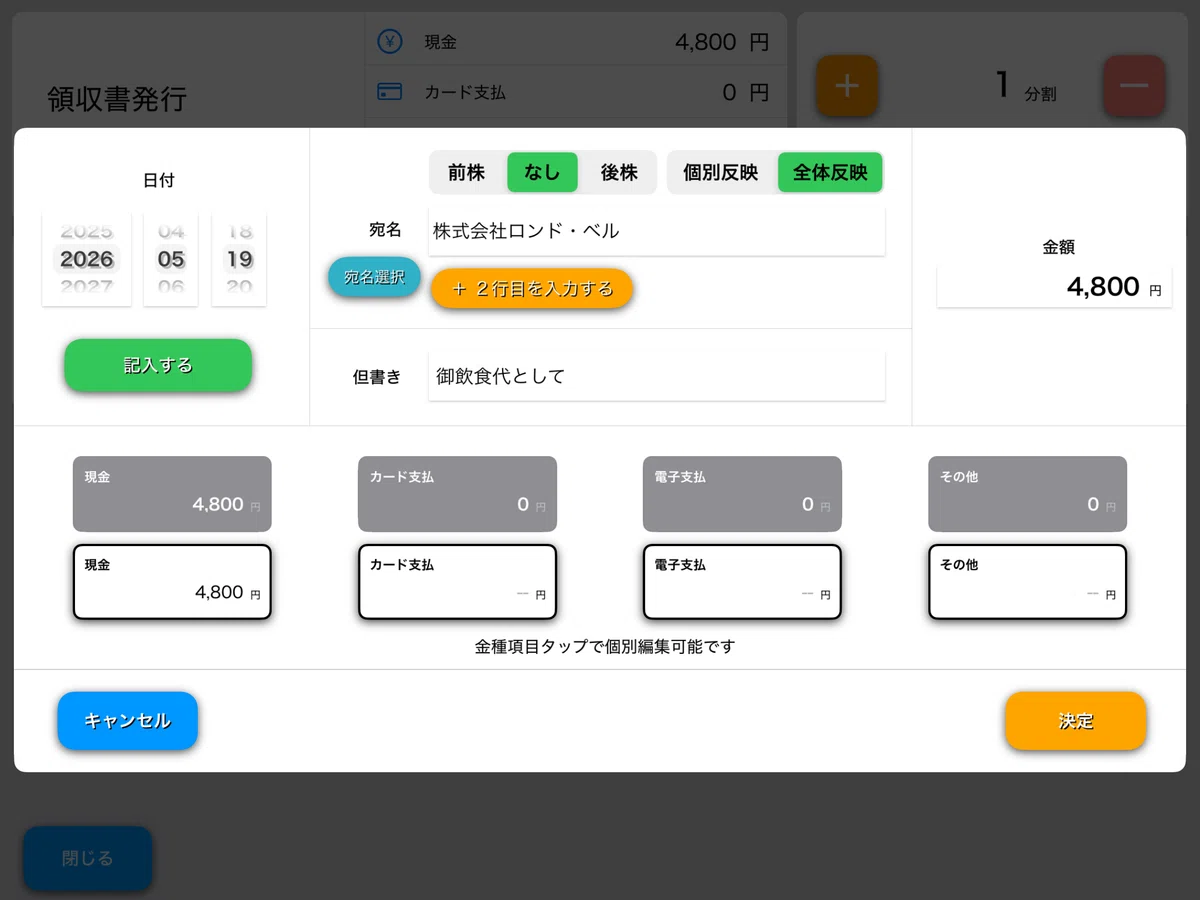Click gray 電子支払 0 summary card
The width and height of the screenshot is (1200, 900).
coord(742,494)
